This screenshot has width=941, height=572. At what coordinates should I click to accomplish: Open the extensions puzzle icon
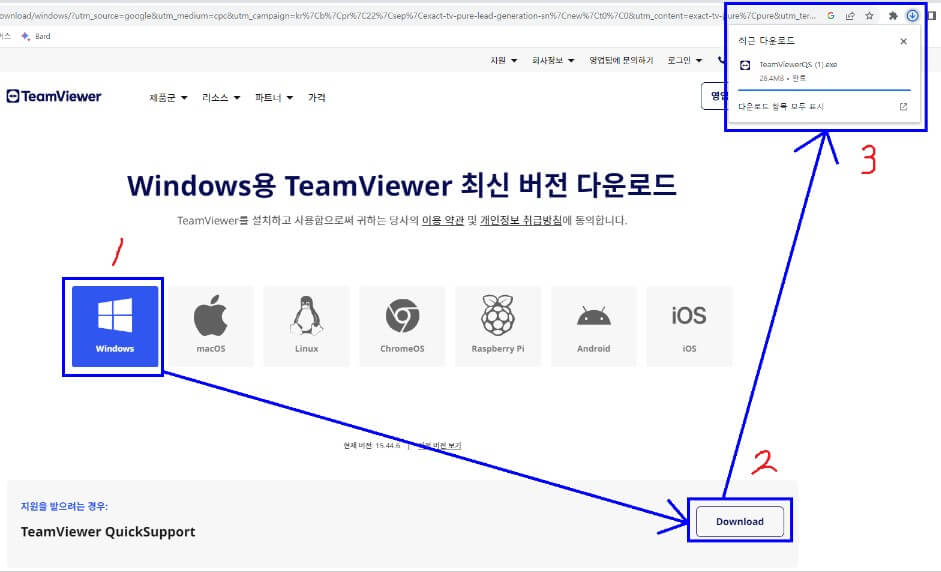coord(893,16)
